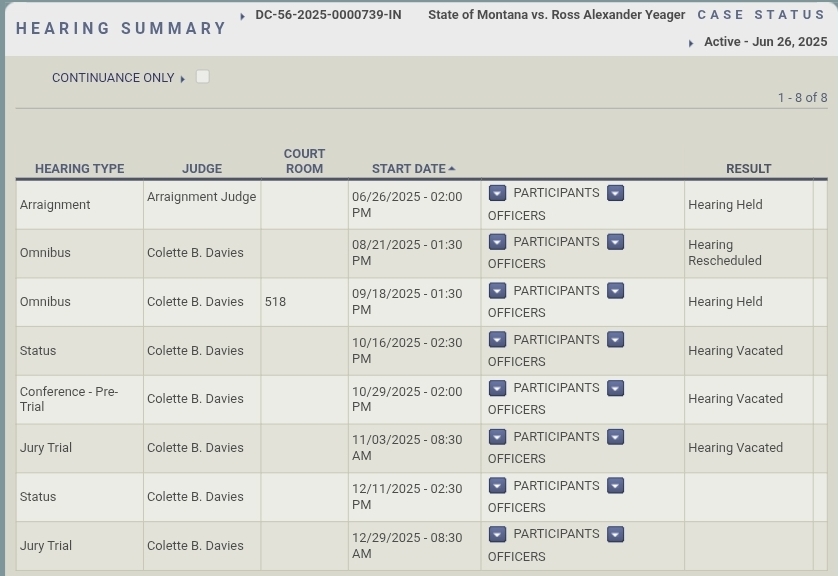Enable the Continuance Only checkbox
Image resolution: width=838 pixels, height=576 pixels.
click(203, 77)
